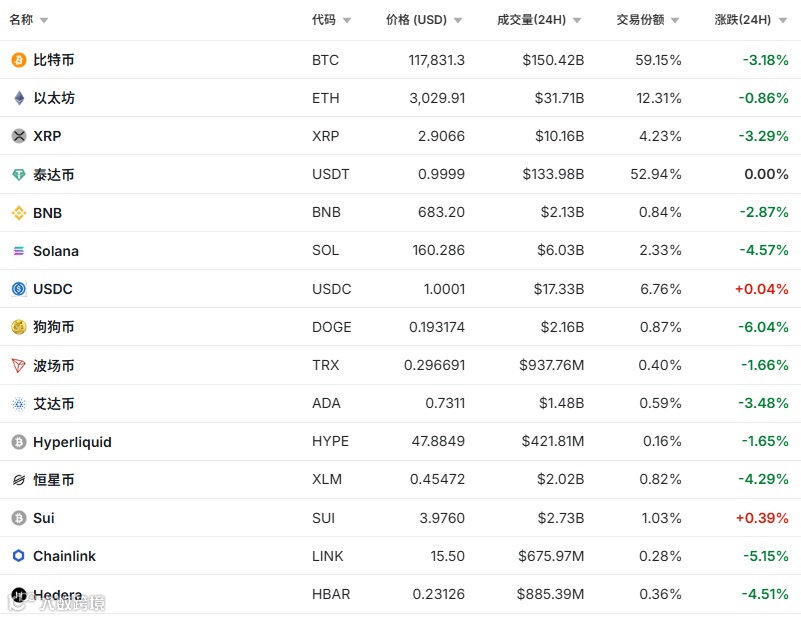Sort by 成交量(24H) column arrow
The image size is (801, 618).
pyautogui.click(x=577, y=20)
